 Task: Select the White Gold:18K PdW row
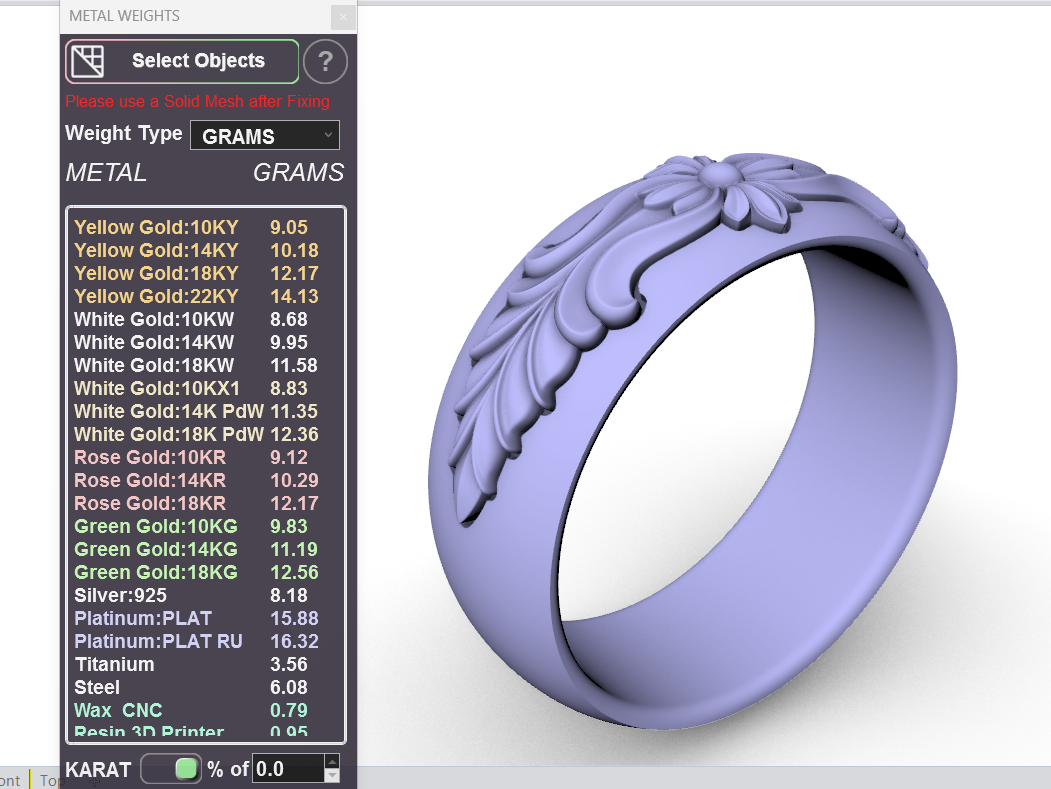tap(206, 434)
